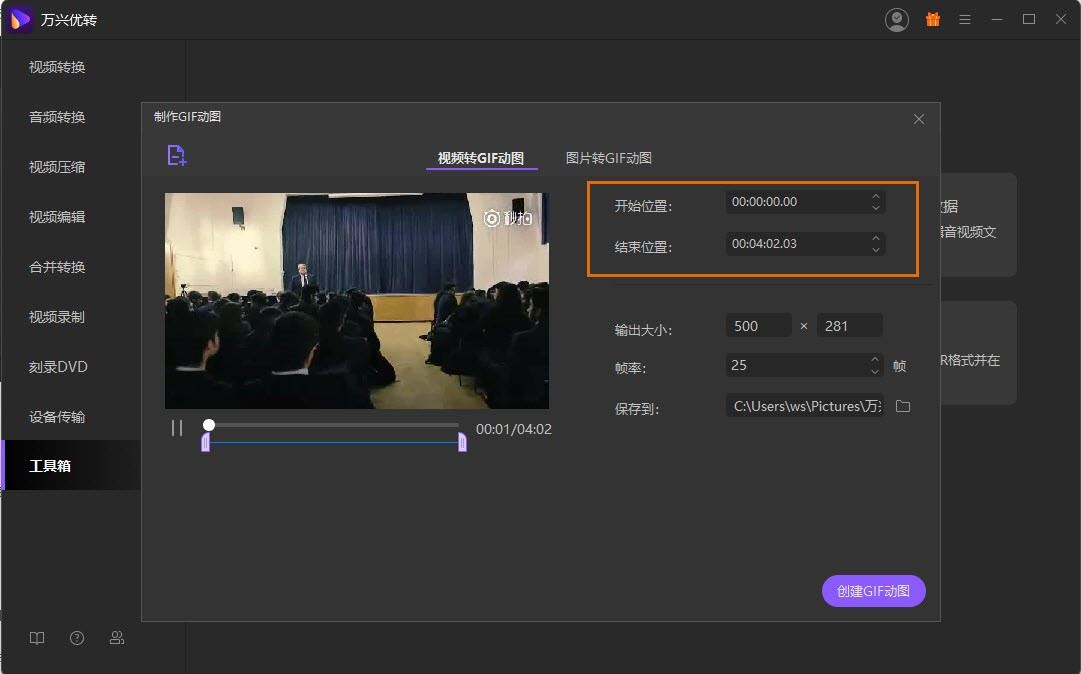The width and height of the screenshot is (1081, 674).
Task: Click the orange gift icon in title bar
Action: pos(933,19)
